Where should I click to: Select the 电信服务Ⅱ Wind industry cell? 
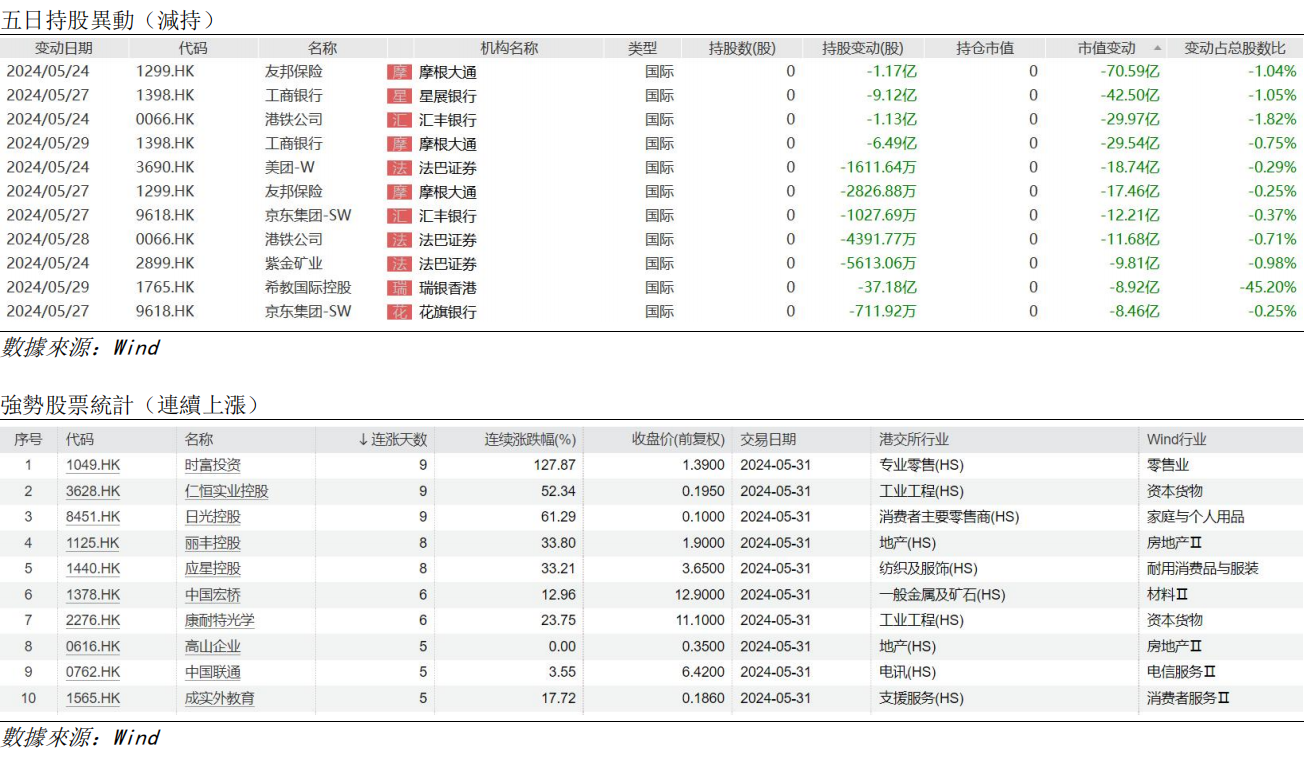coord(1181,672)
